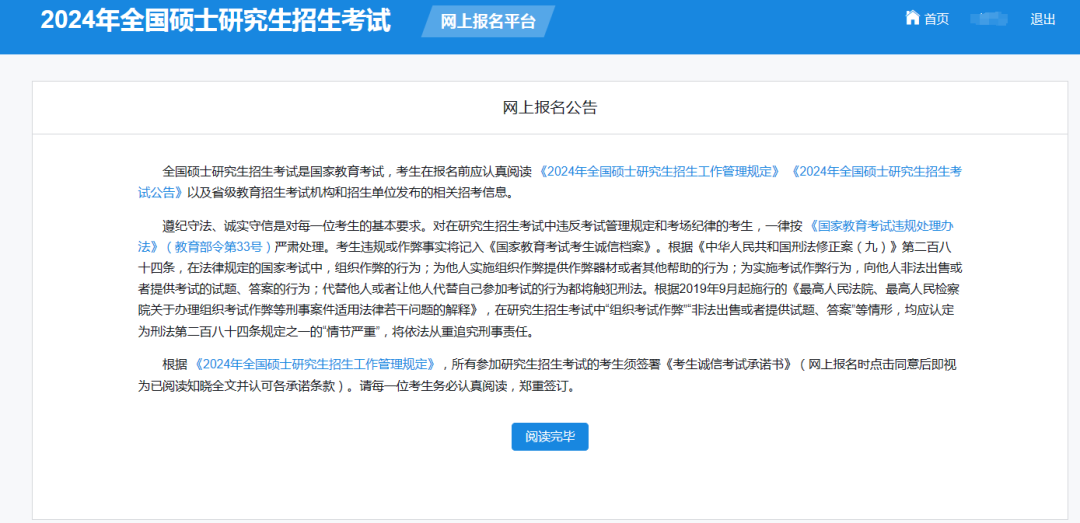Go to 首页 via the header link

[936, 19]
